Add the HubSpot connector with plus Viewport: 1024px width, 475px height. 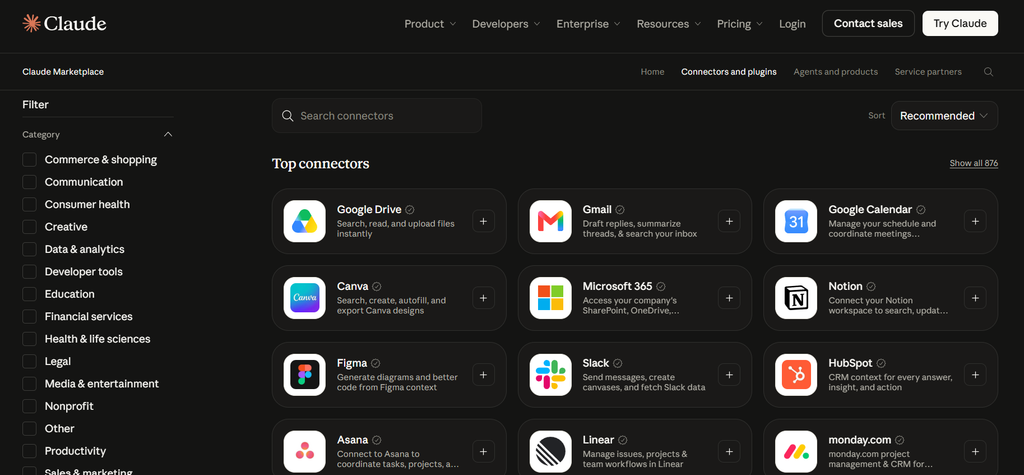click(975, 375)
